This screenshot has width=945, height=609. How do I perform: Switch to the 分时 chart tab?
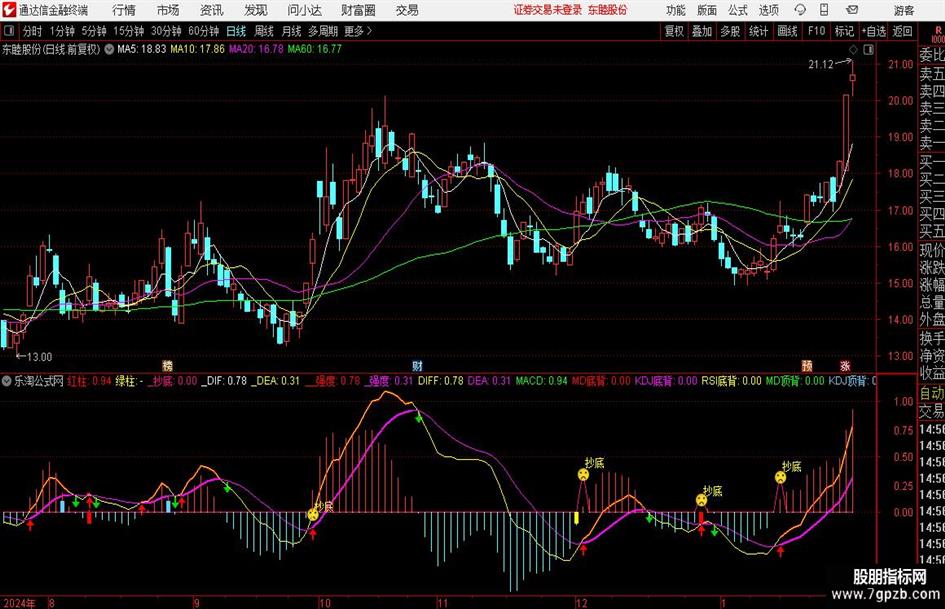point(33,31)
